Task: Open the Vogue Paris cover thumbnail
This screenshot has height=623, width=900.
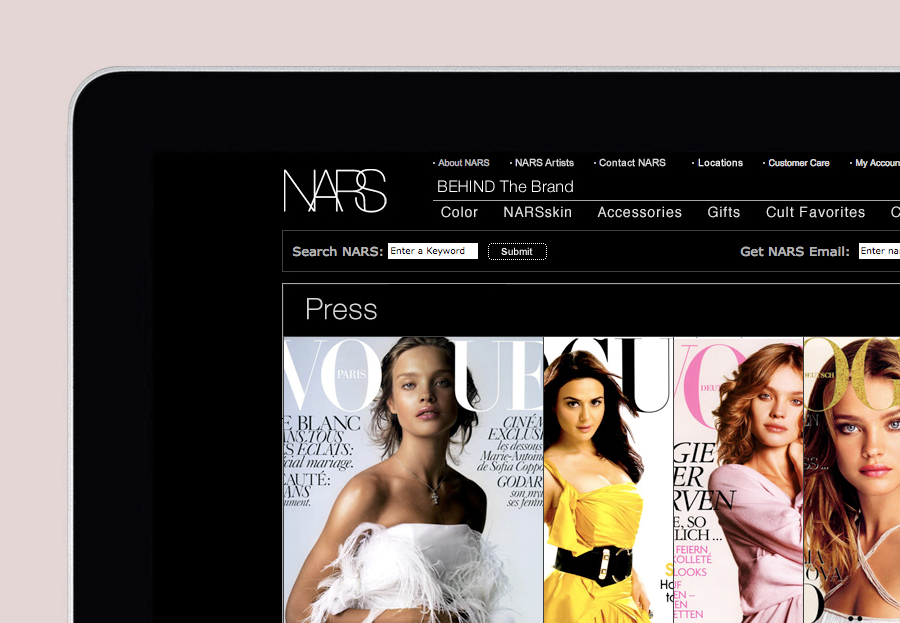Action: (x=413, y=480)
